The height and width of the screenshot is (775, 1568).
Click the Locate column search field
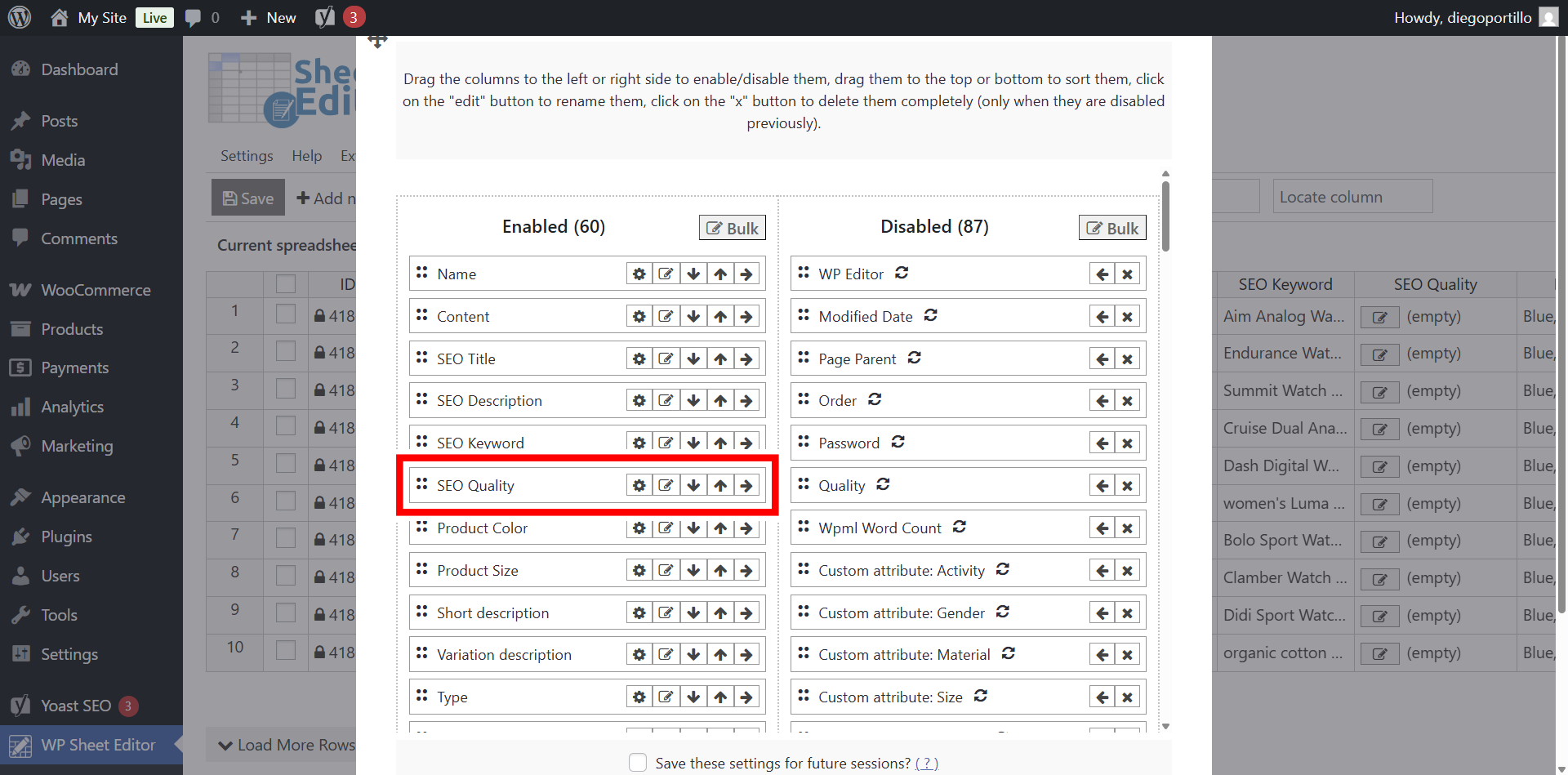point(1352,197)
